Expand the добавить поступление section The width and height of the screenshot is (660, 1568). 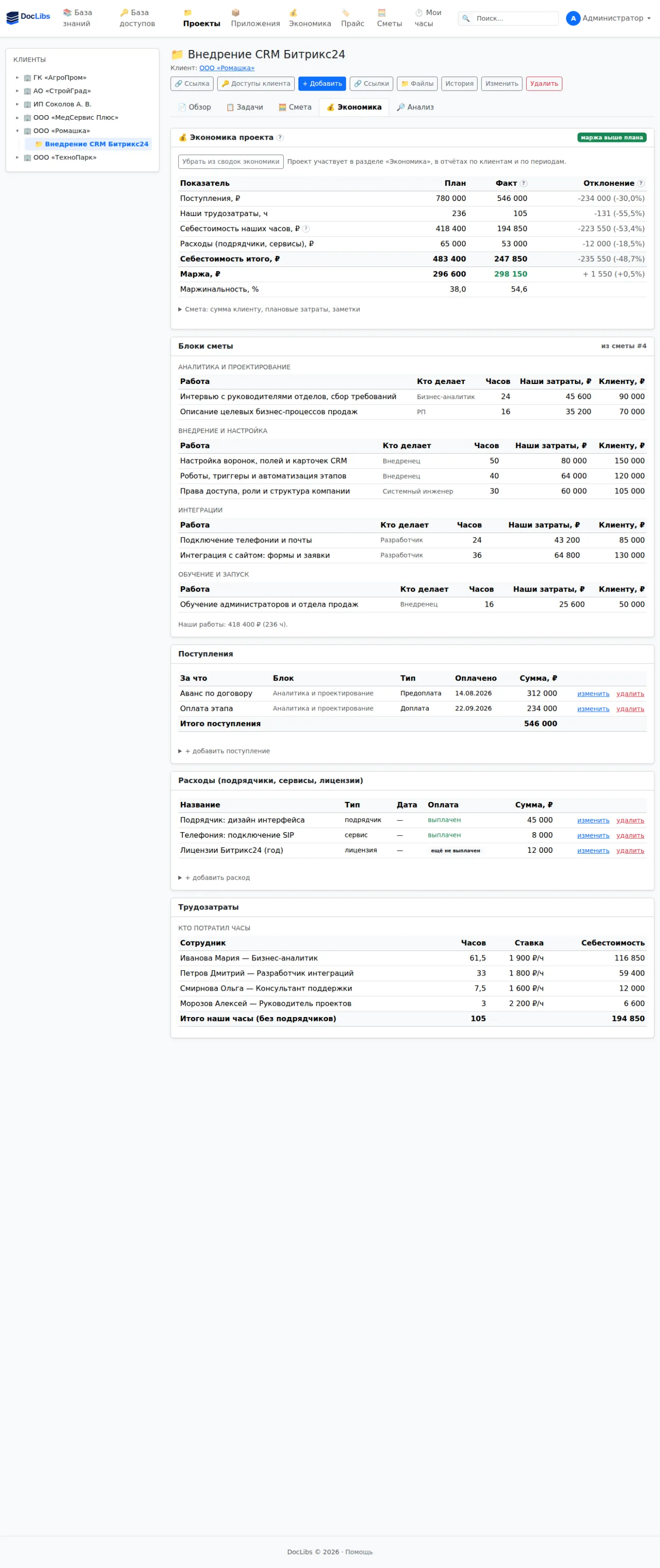tap(224, 751)
